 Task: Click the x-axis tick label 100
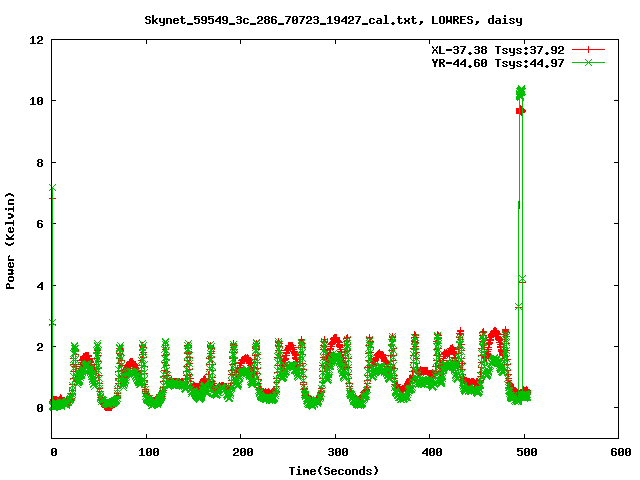pos(149,452)
